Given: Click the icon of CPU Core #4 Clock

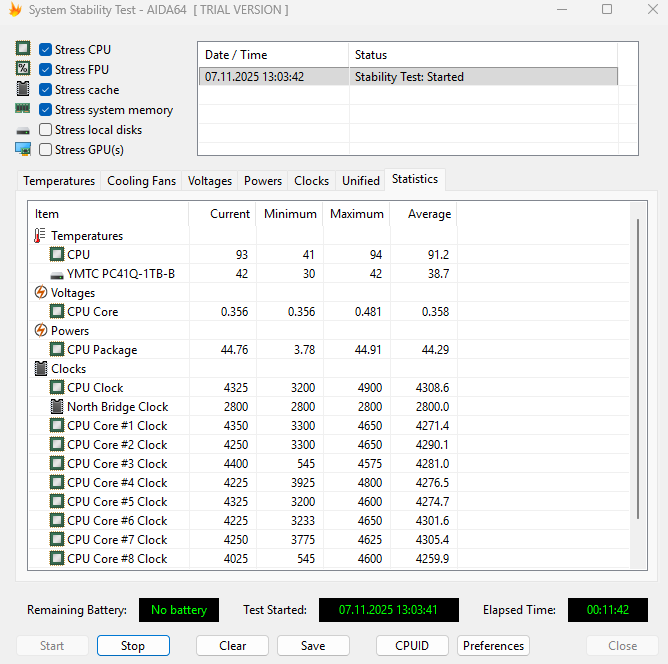Looking at the screenshot, I should 57,482.
